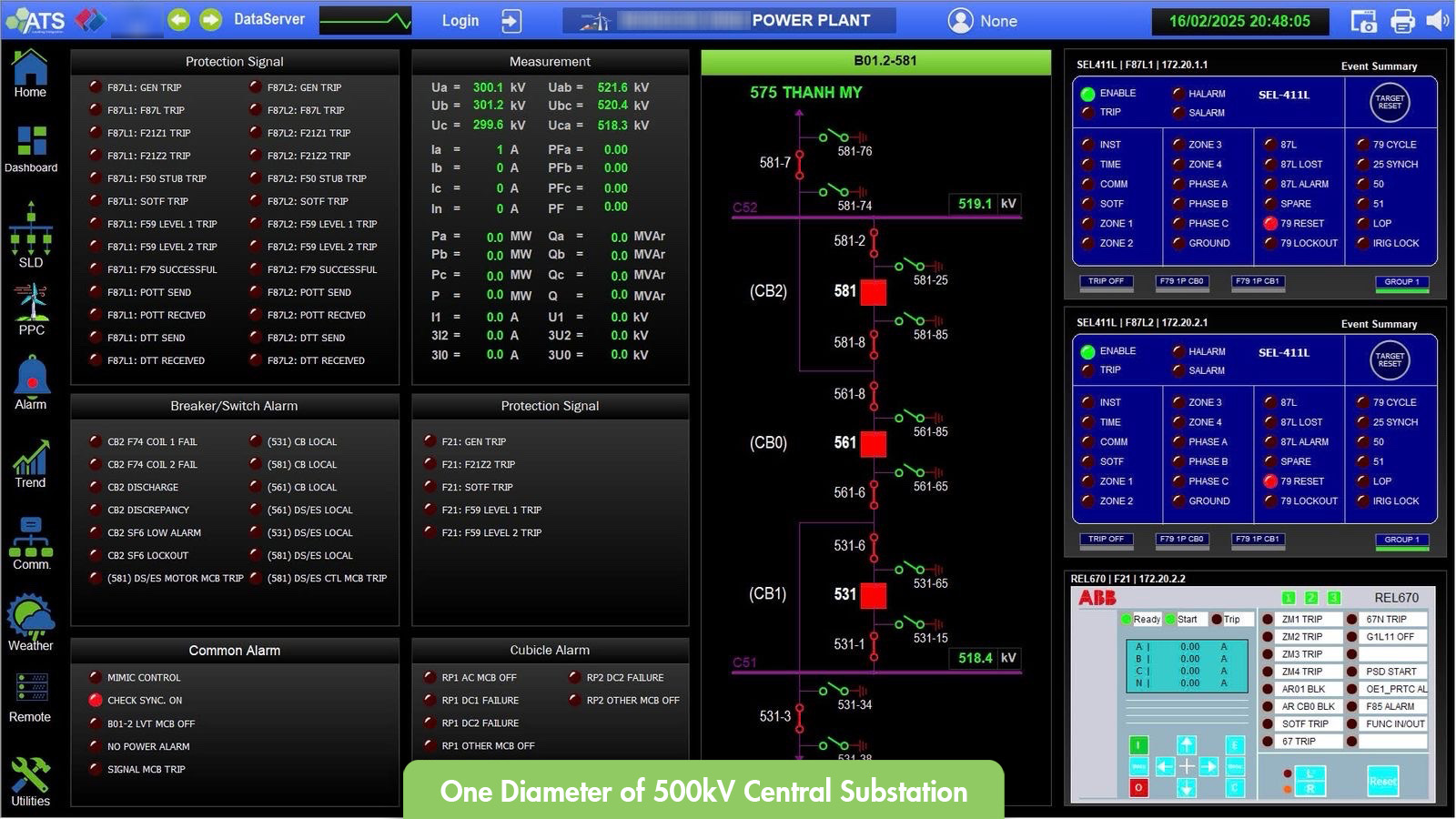Open the Remote page from sidebar
Screen dimensions: 1456x819
point(31,696)
